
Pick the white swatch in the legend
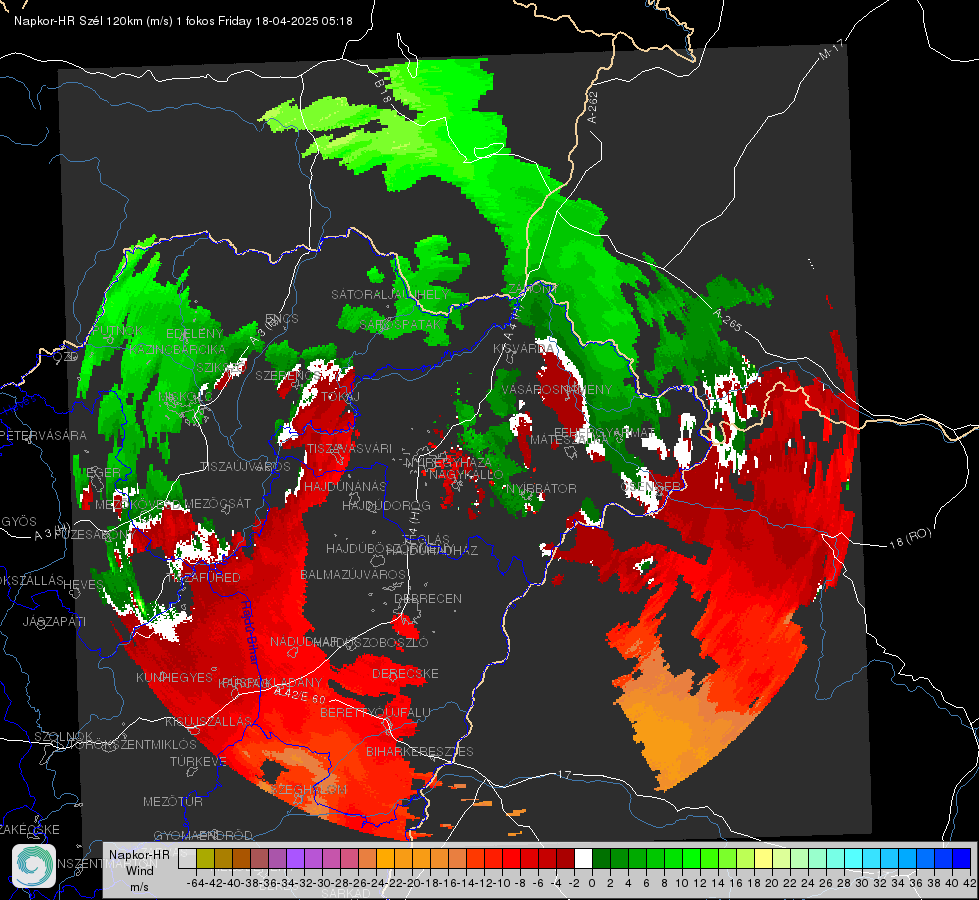coord(583,858)
